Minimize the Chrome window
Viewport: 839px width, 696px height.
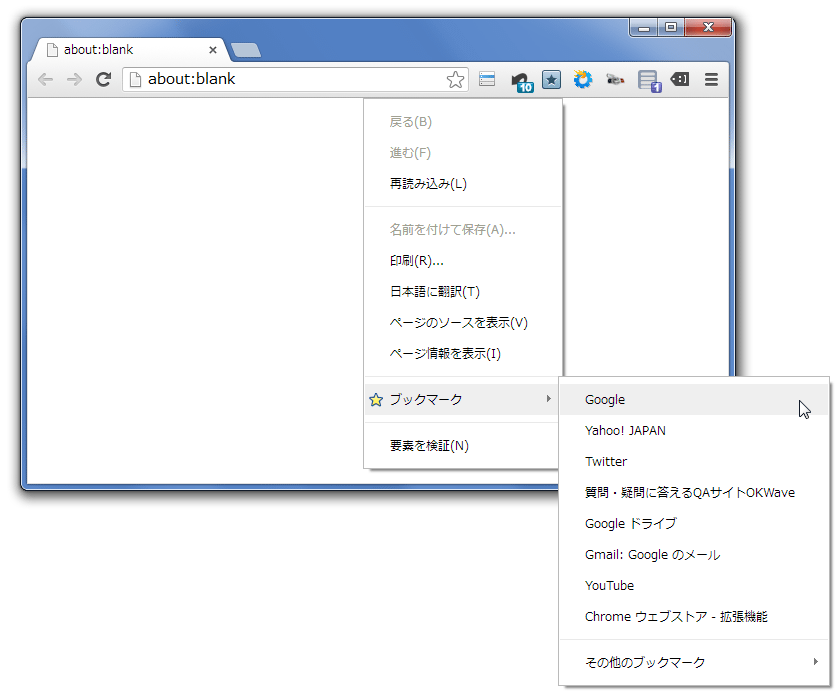tap(644, 27)
